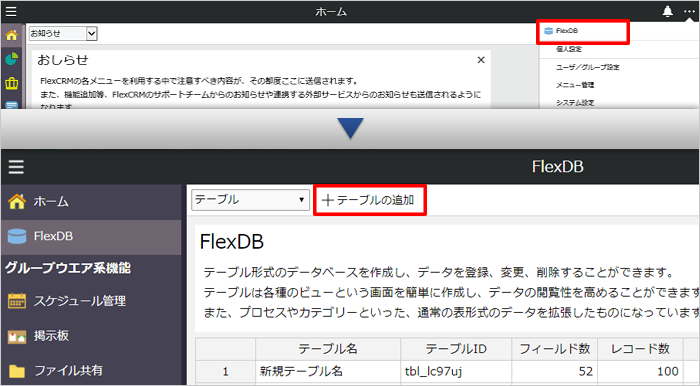Open ファイル共有 in the sidebar
Image resolution: width=700 pixels, height=386 pixels.
pyautogui.click(x=91, y=370)
